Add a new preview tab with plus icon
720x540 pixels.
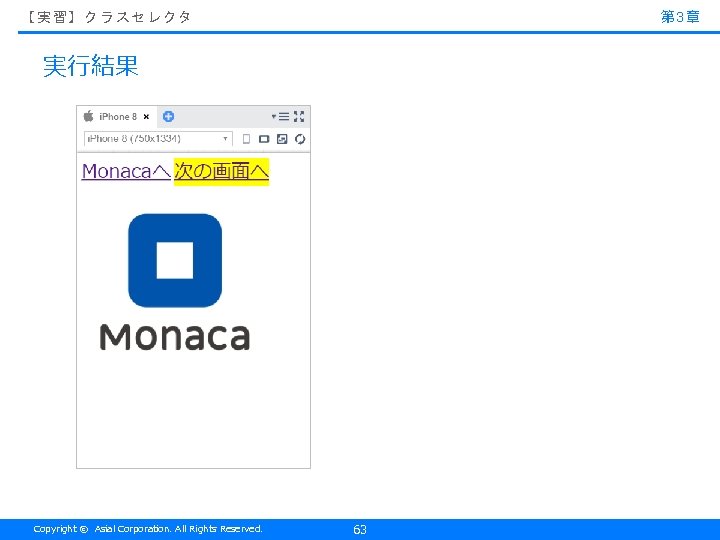pyautogui.click(x=169, y=116)
